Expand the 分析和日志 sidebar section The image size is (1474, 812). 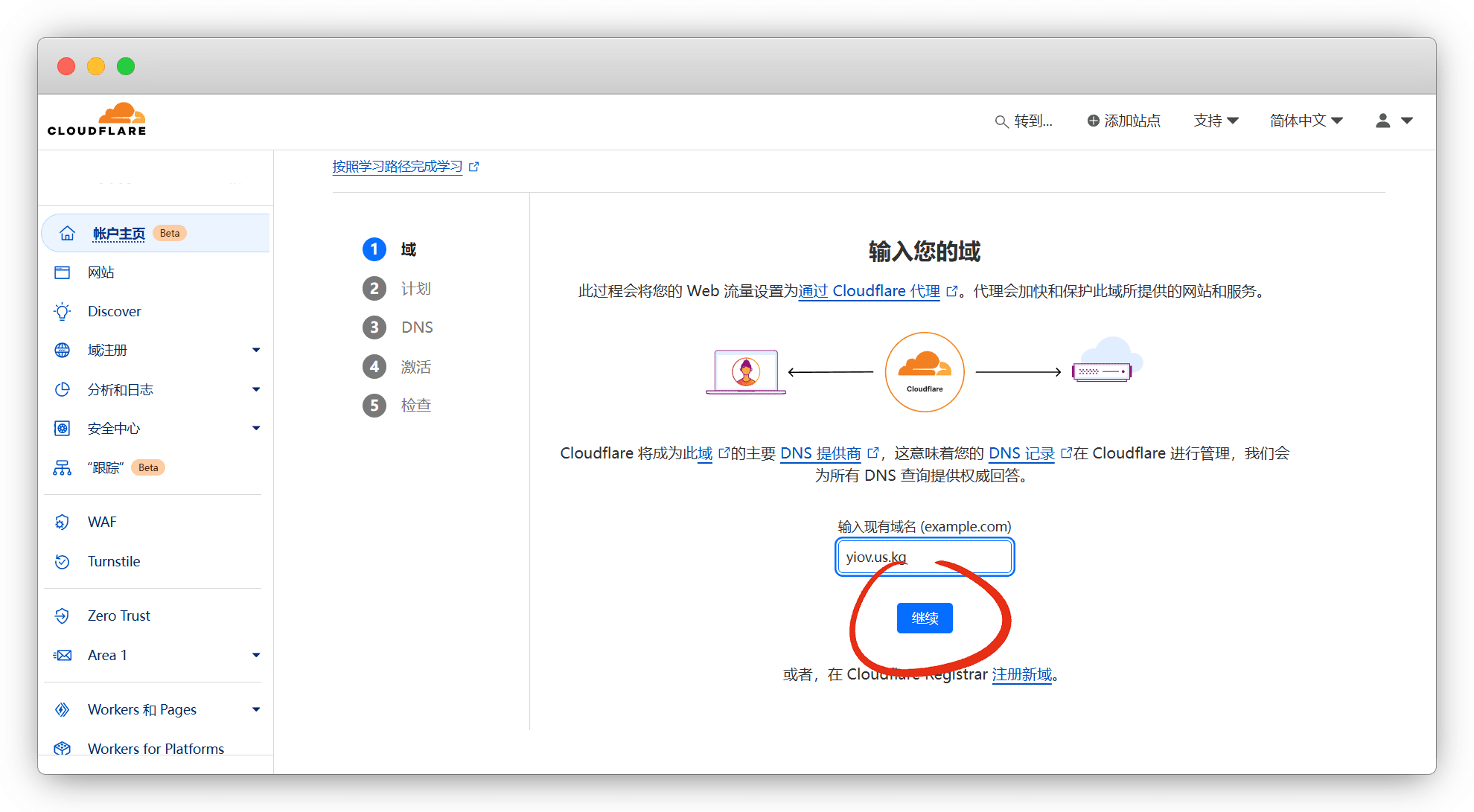click(255, 389)
